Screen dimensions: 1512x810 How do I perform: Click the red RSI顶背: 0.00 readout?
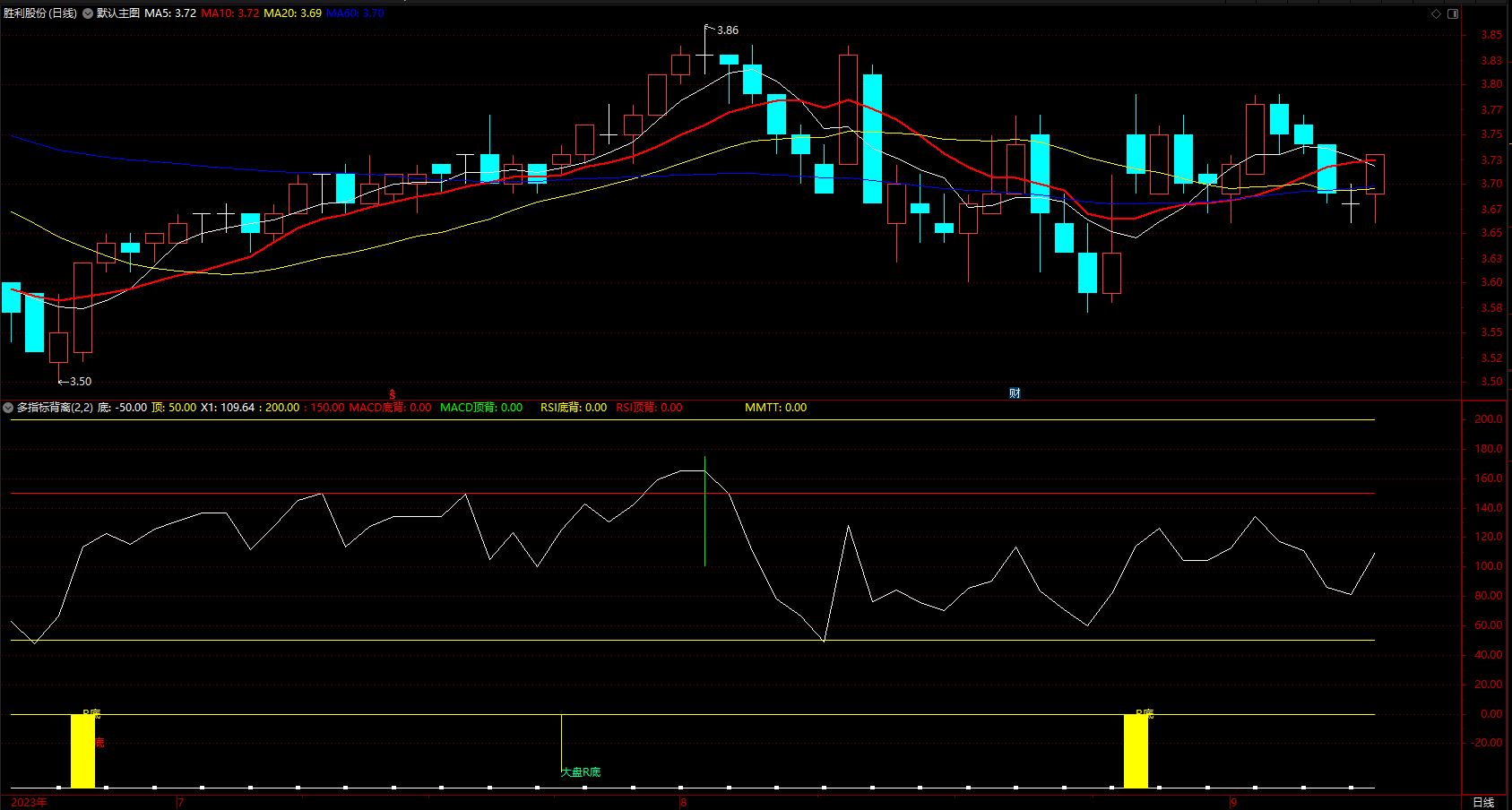(649, 408)
